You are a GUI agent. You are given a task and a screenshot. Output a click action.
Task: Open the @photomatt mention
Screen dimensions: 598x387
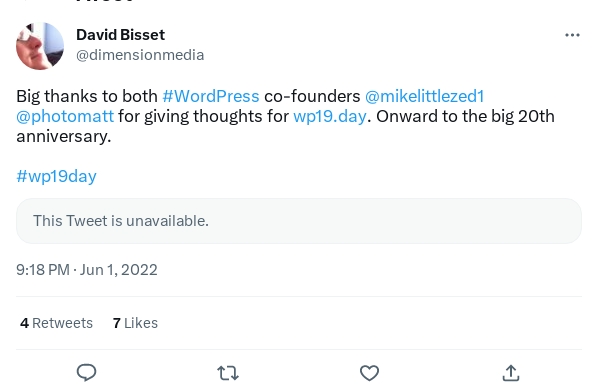[65, 116]
